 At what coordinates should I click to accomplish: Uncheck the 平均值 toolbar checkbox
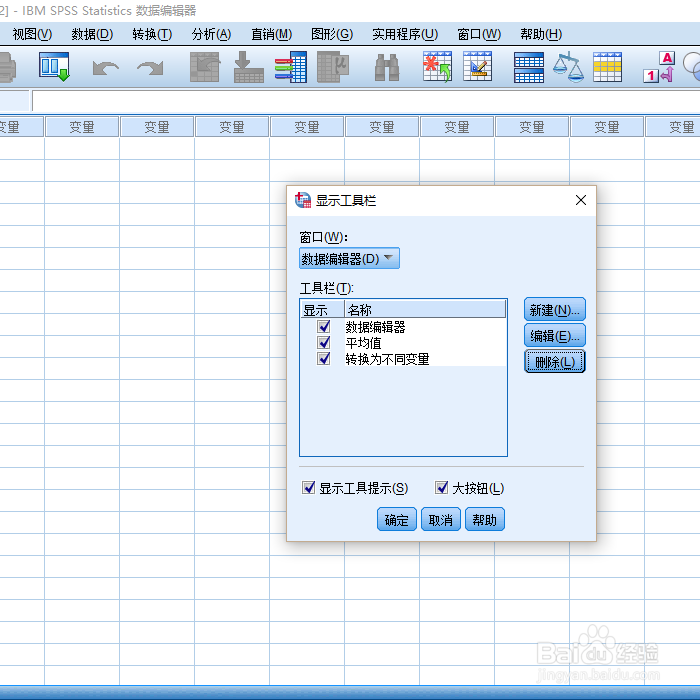point(324,342)
